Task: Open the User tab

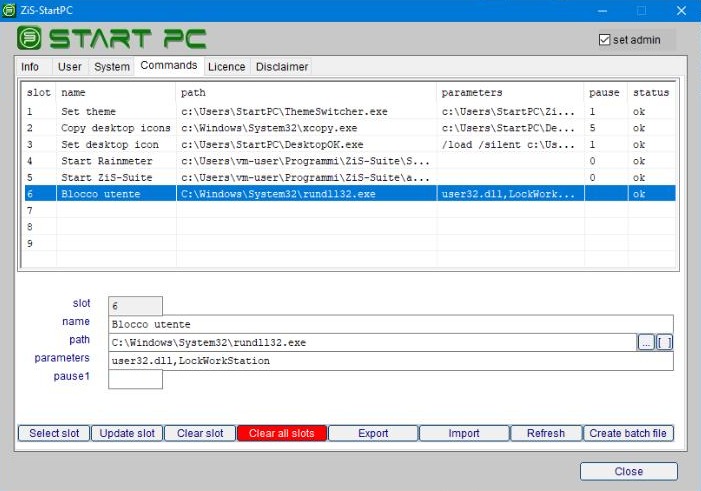Action: pyautogui.click(x=70, y=67)
